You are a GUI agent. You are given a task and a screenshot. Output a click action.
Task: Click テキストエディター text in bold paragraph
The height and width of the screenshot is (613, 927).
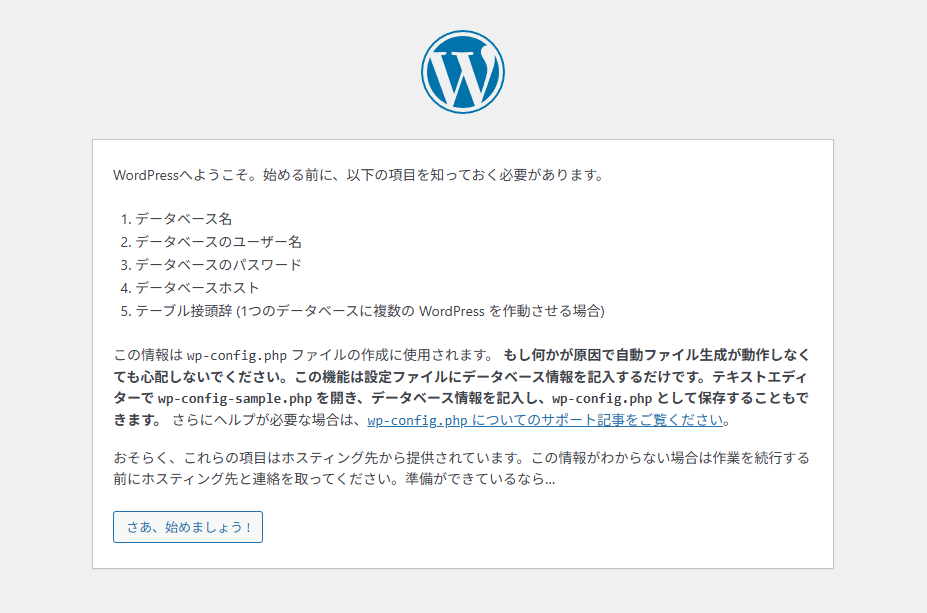tap(758, 378)
